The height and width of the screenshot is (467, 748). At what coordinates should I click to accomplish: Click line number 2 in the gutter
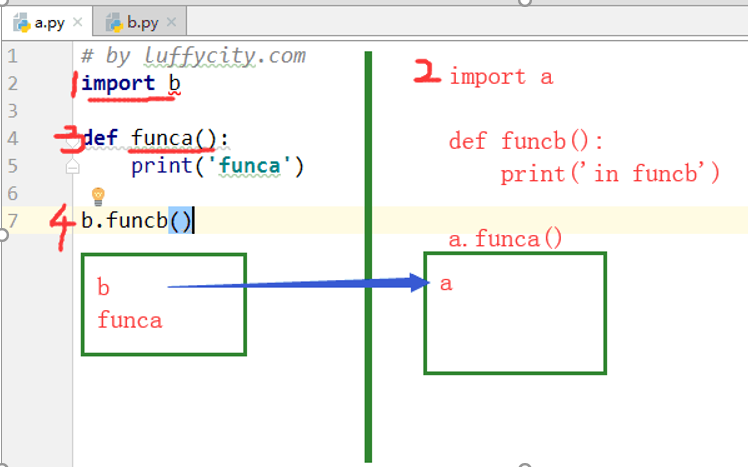pos(13,84)
